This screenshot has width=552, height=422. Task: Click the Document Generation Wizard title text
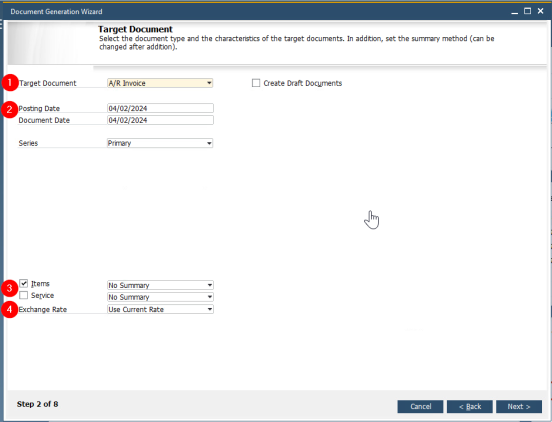point(56,12)
